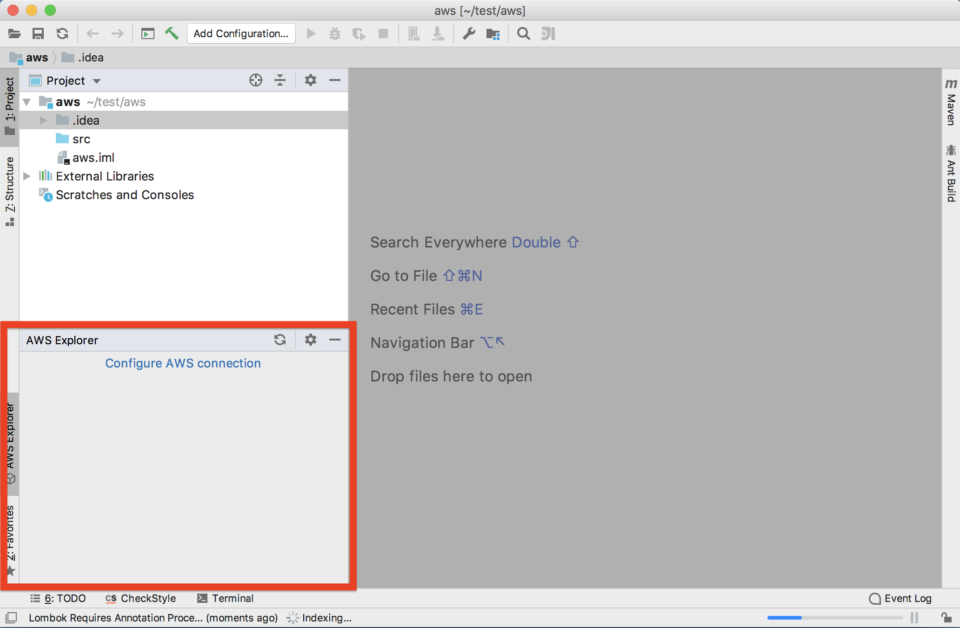
Task: Refresh the AWS Explorer
Action: [280, 340]
